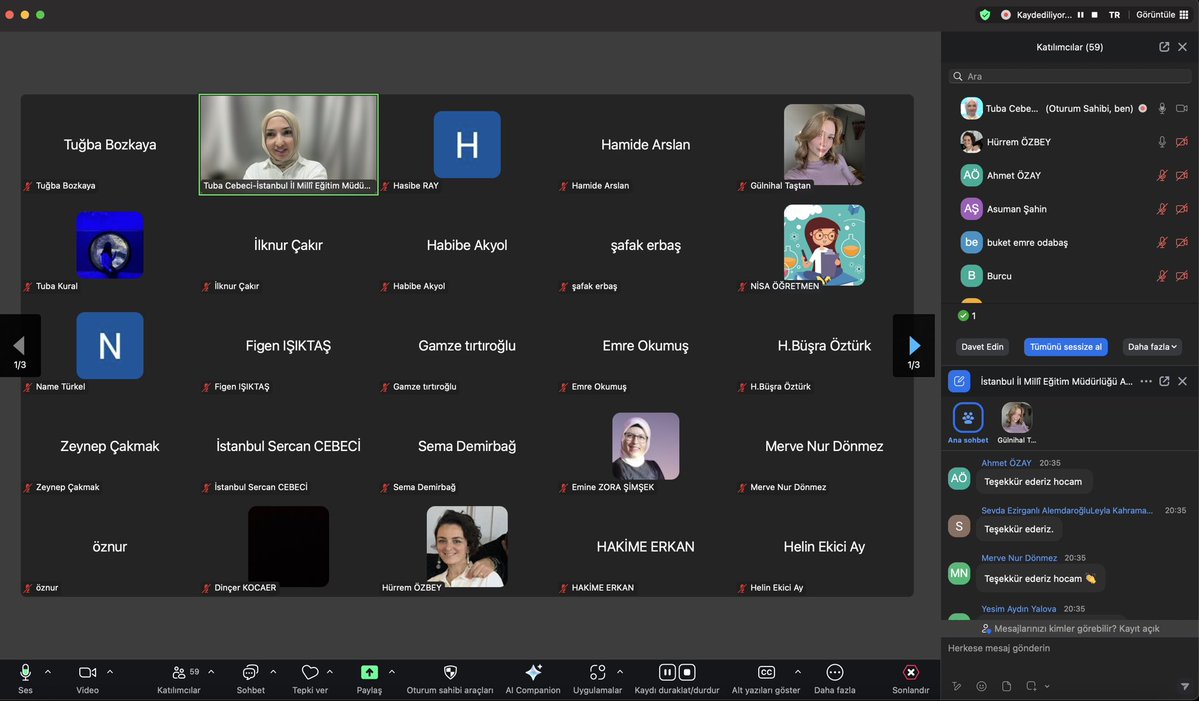Viewport: 1199px width, 701px height.
Task: Toggle Asuman Şahin's video icon
Action: point(1181,209)
